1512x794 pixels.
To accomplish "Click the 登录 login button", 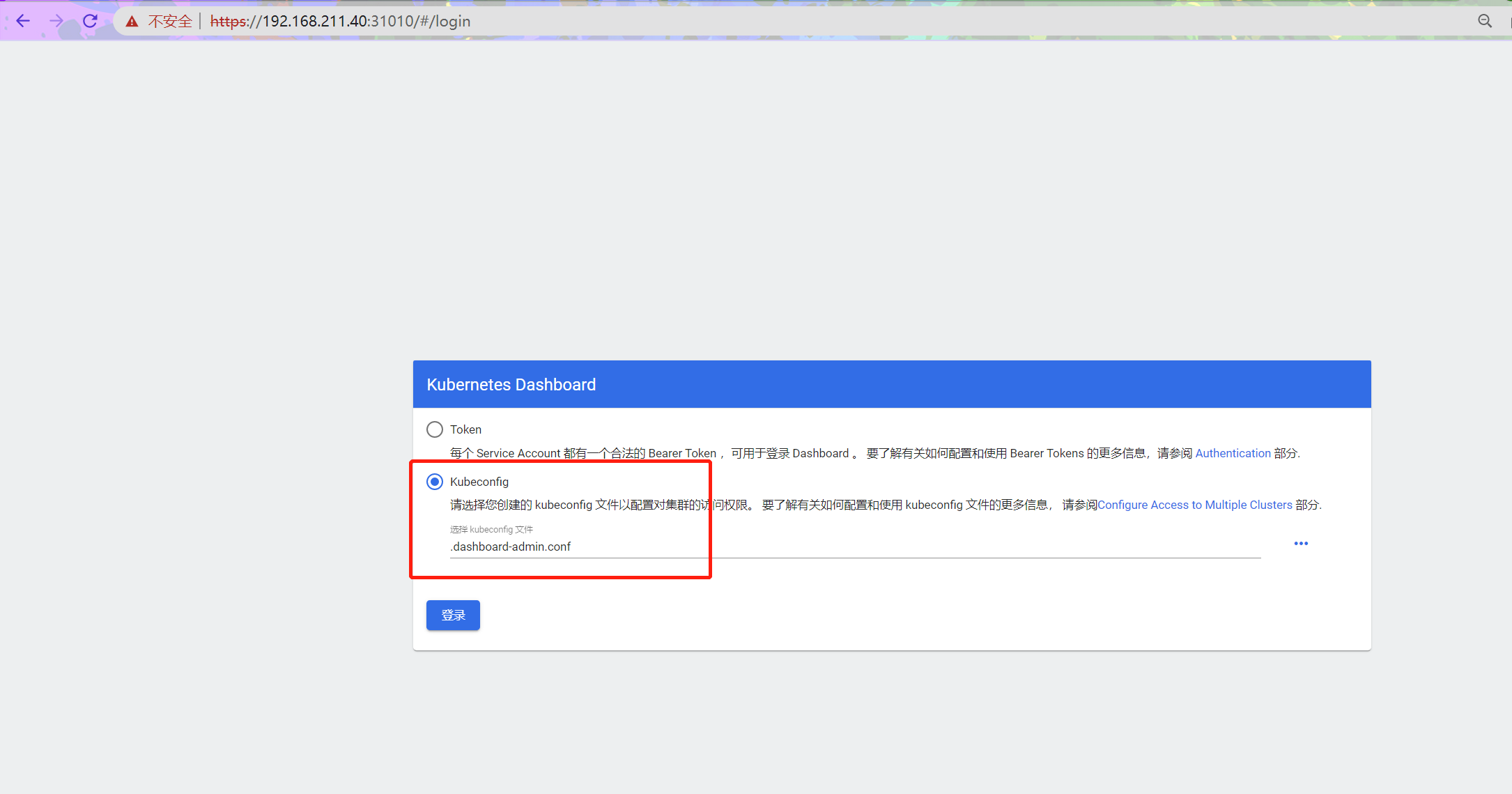I will pyautogui.click(x=453, y=615).
